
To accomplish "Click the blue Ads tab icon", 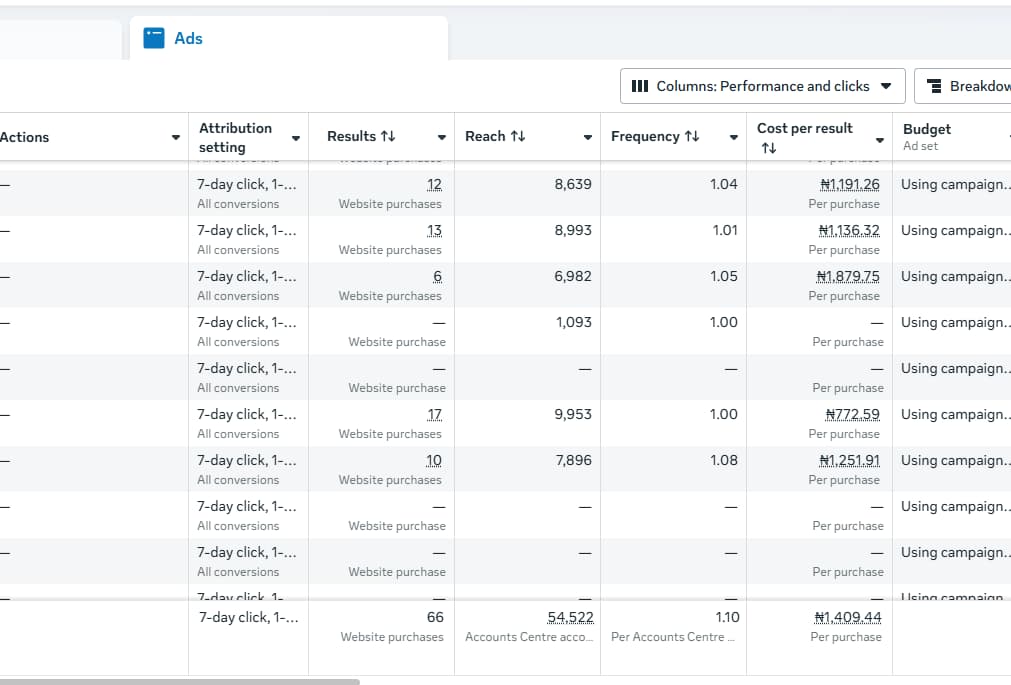I will click(155, 37).
